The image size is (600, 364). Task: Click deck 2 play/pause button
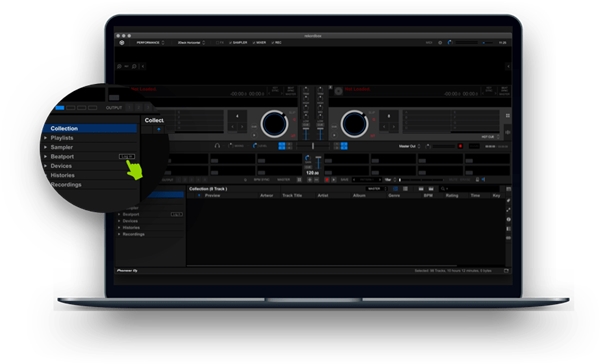334,135
